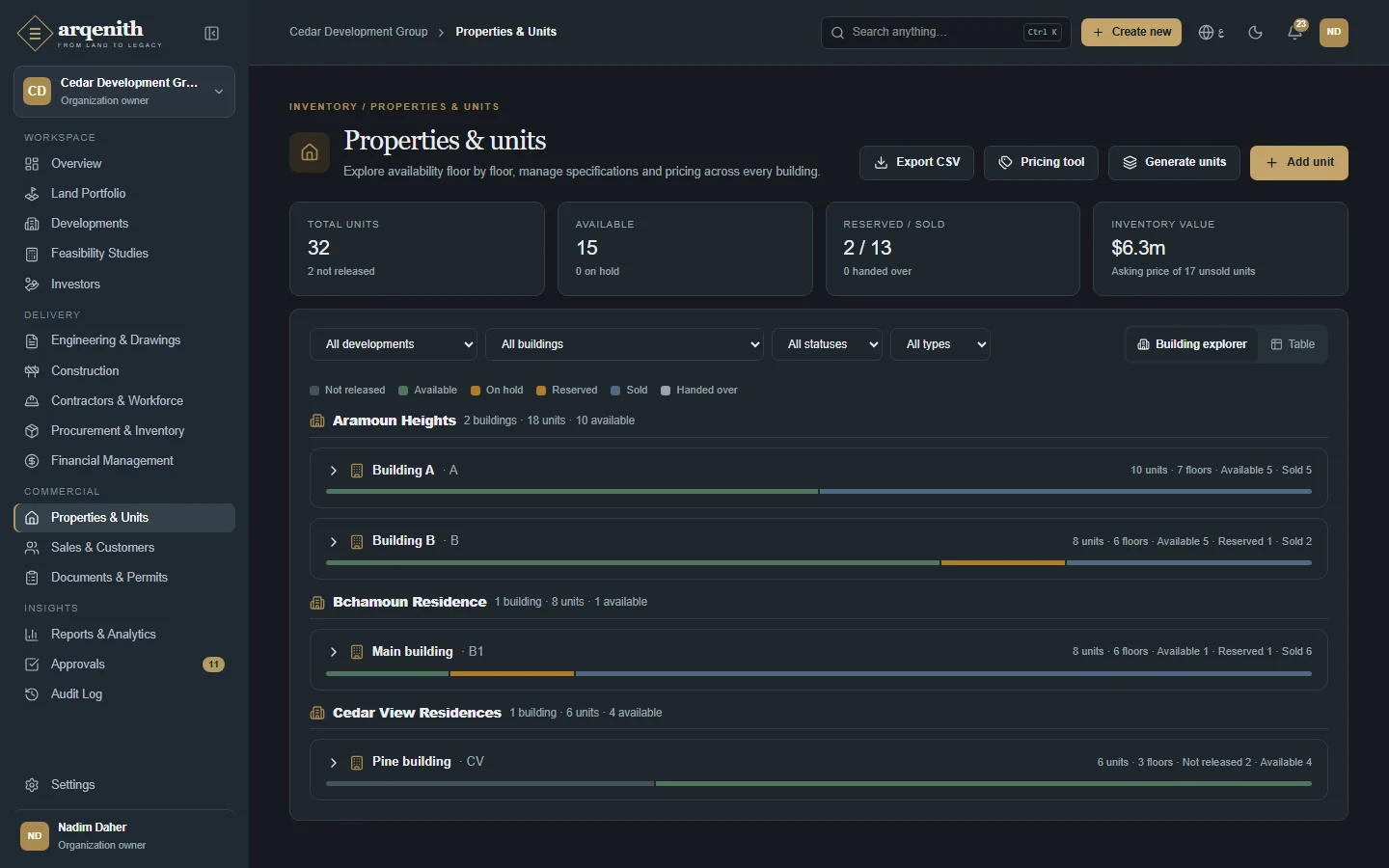Click the Financial Management icon
1389x868 pixels.
pyautogui.click(x=32, y=461)
